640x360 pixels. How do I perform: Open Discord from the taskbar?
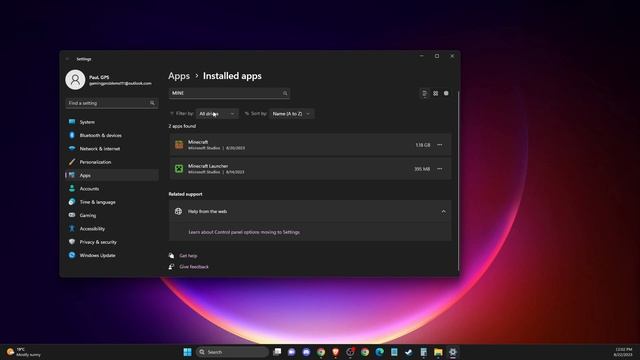point(306,352)
